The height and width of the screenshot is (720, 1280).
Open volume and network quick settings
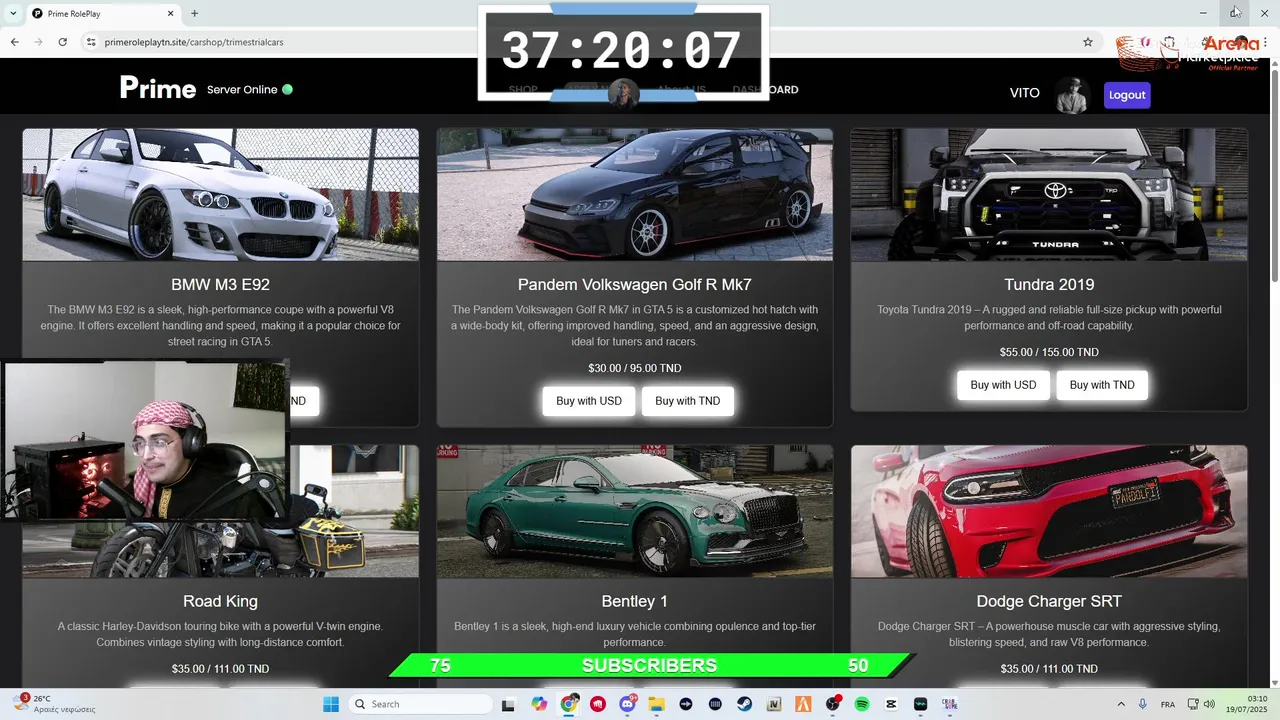click(x=1201, y=704)
